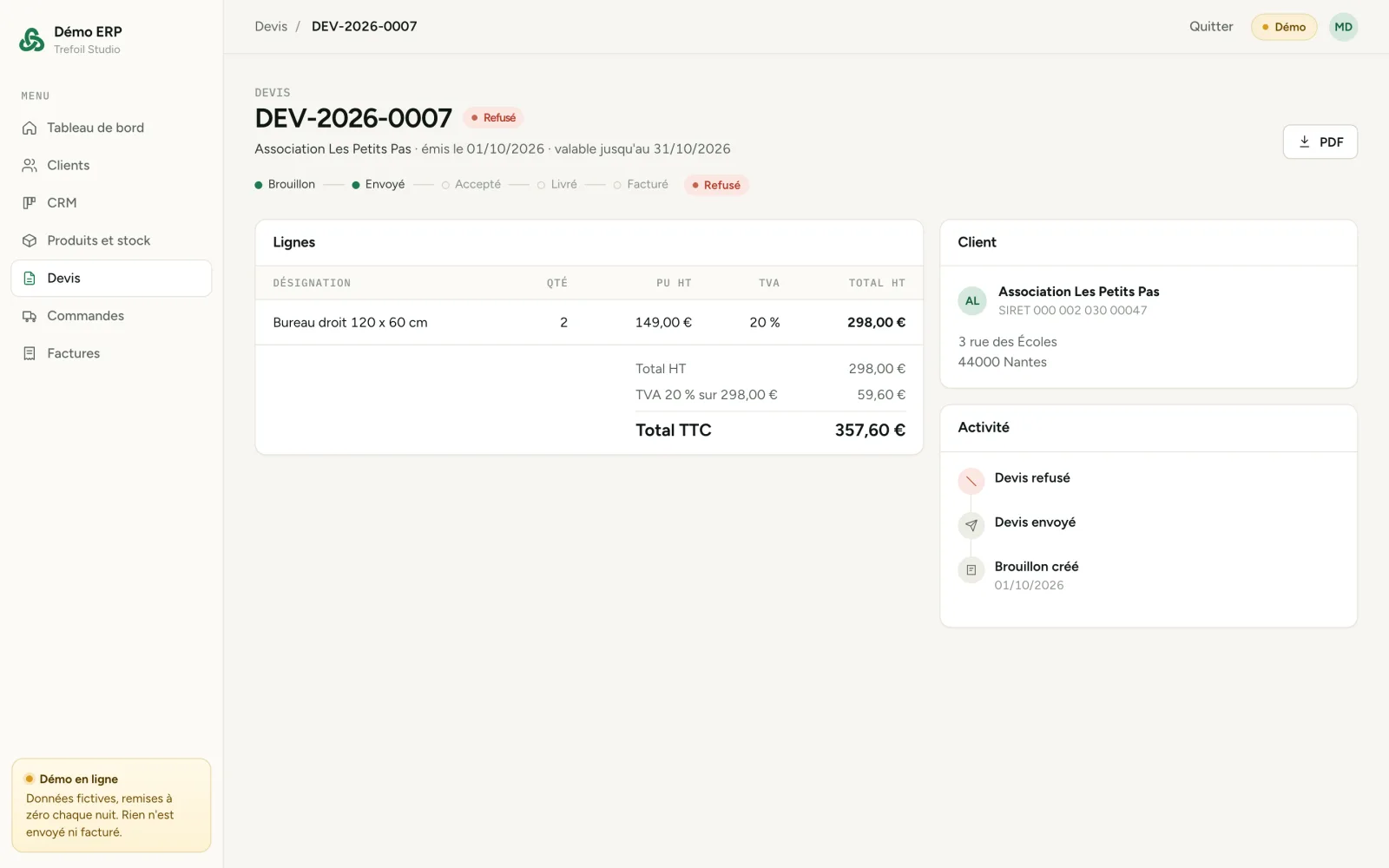Open Factures from the sidebar

coord(111,353)
